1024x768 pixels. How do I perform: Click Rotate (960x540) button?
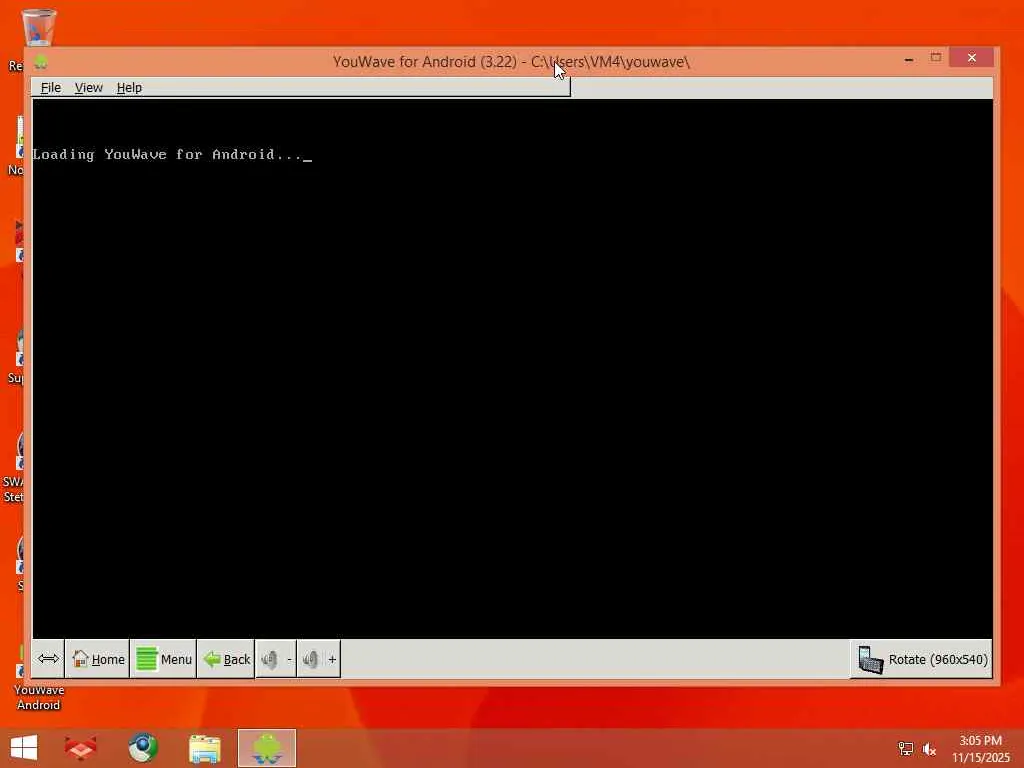coord(921,659)
